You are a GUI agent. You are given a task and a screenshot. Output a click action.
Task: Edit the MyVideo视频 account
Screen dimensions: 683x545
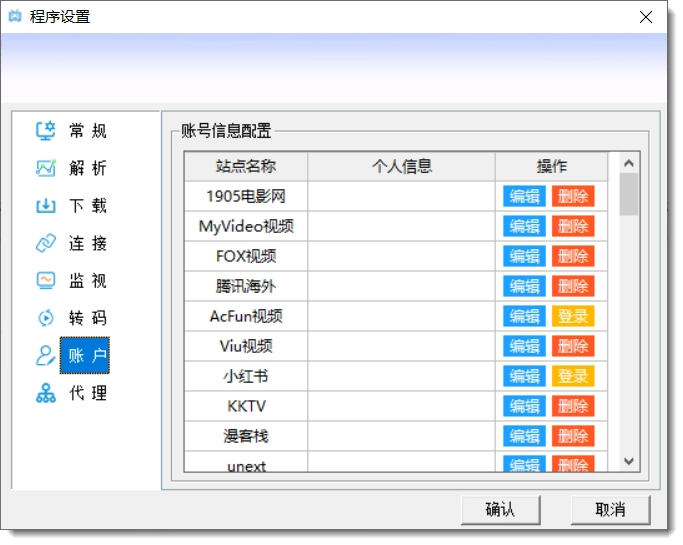pyautogui.click(x=524, y=227)
